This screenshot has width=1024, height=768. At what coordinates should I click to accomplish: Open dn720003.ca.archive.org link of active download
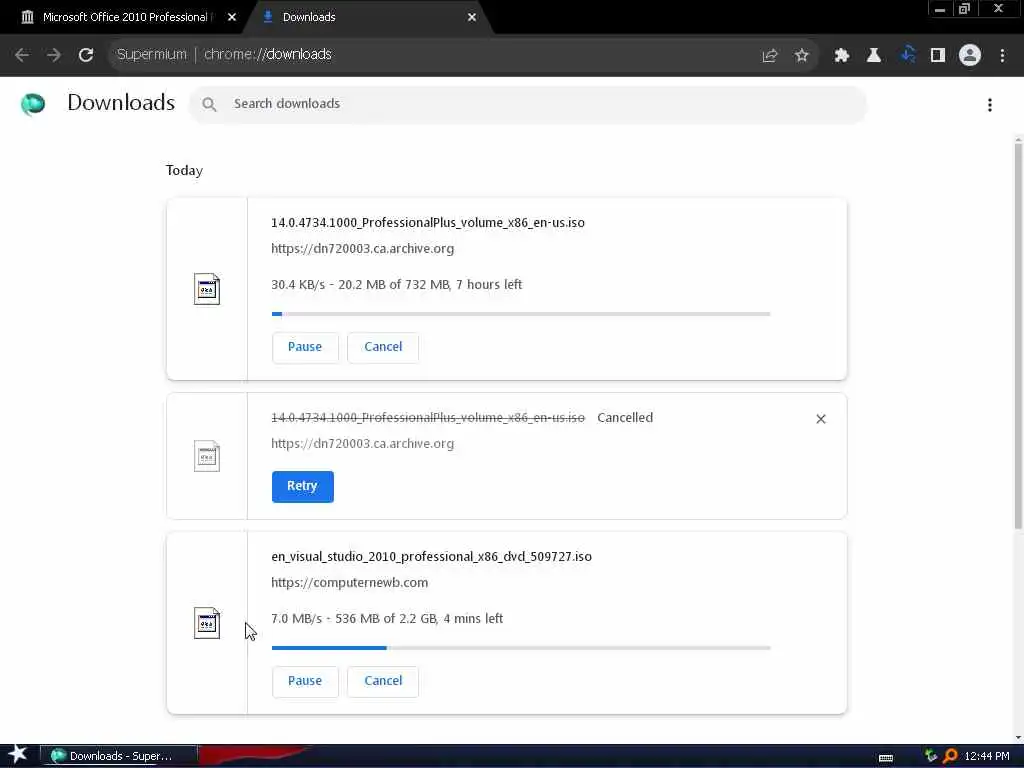[362, 248]
